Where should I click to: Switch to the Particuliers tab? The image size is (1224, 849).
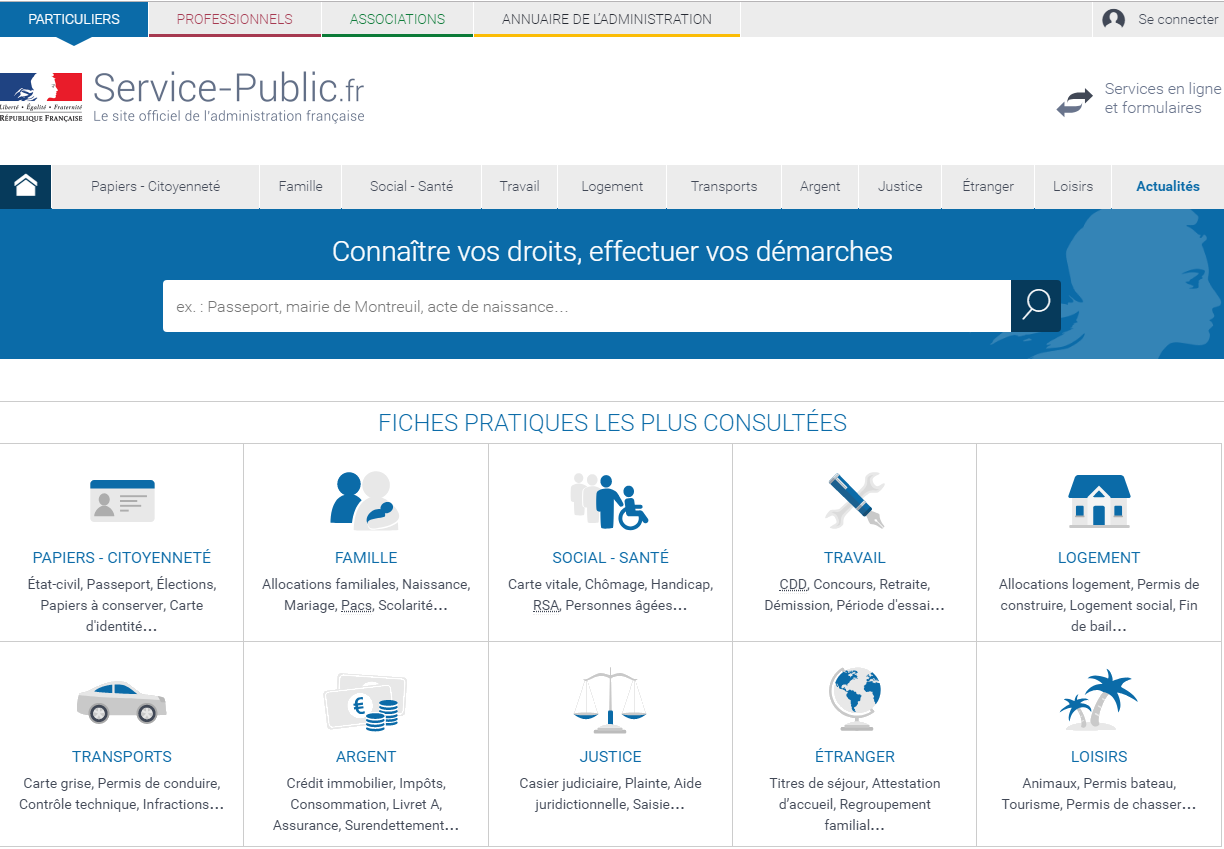click(74, 19)
